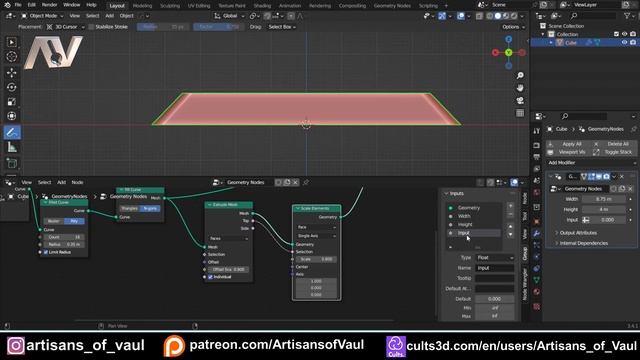Open the Tool properties tab icon
Image resolution: width=640 pixels, height=360 pixels.
tap(537, 131)
